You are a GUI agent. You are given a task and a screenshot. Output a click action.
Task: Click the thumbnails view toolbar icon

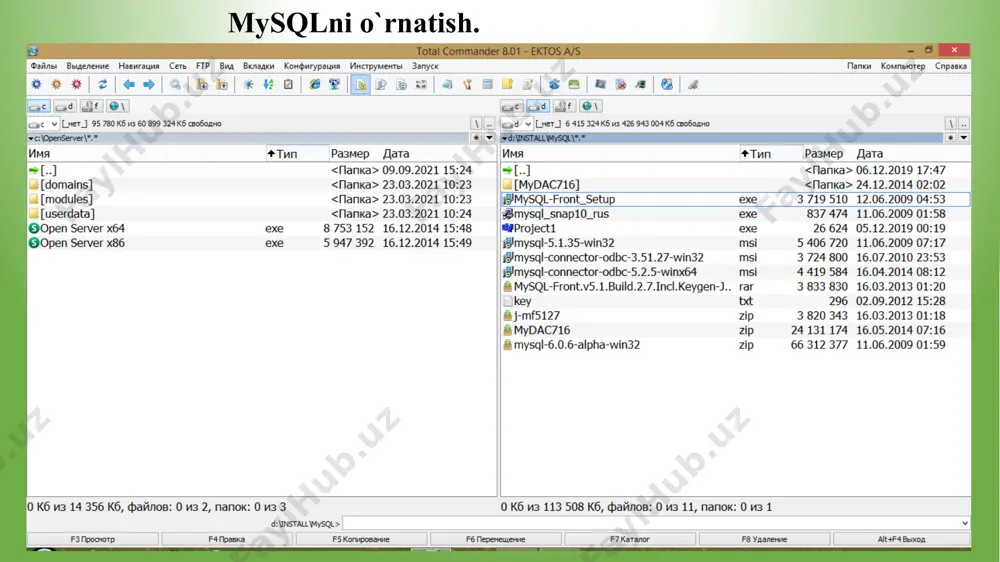421,84
